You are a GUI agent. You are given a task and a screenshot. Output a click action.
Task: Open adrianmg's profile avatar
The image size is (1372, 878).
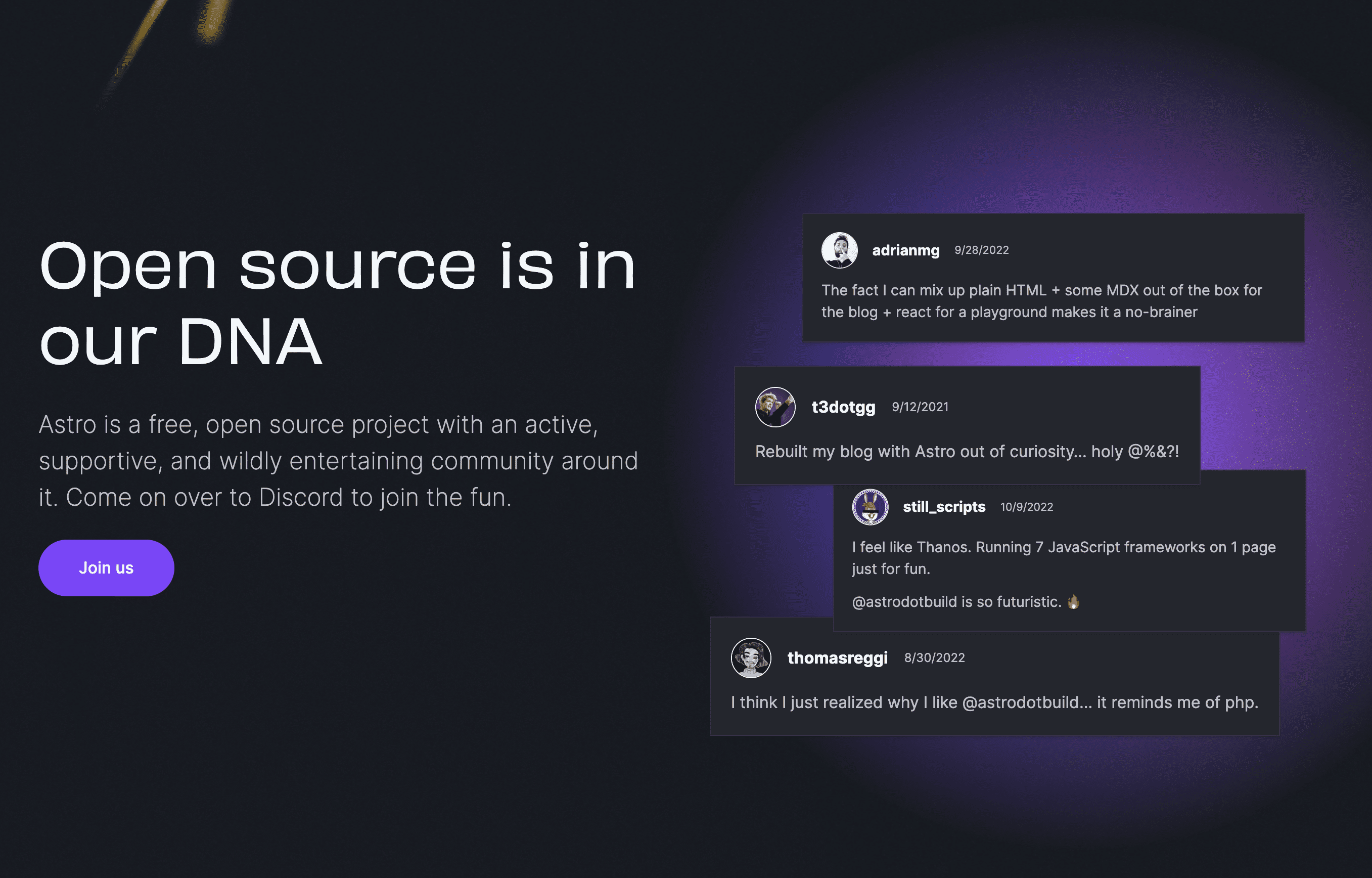coord(839,250)
